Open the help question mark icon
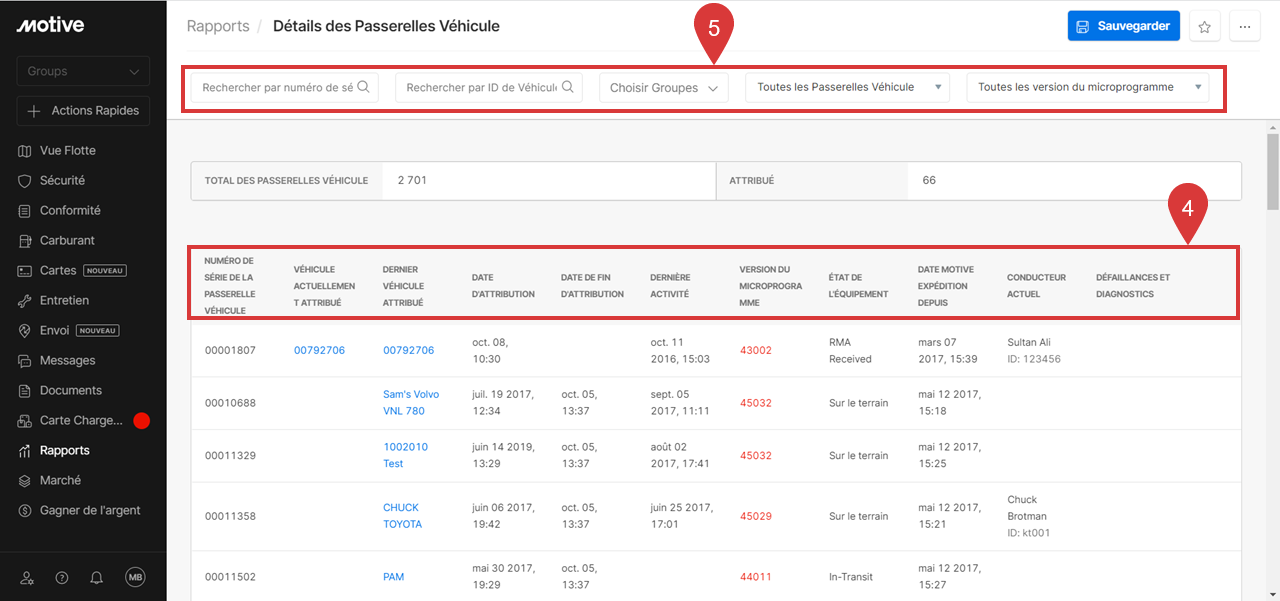This screenshot has height=601, width=1280. pos(62,577)
